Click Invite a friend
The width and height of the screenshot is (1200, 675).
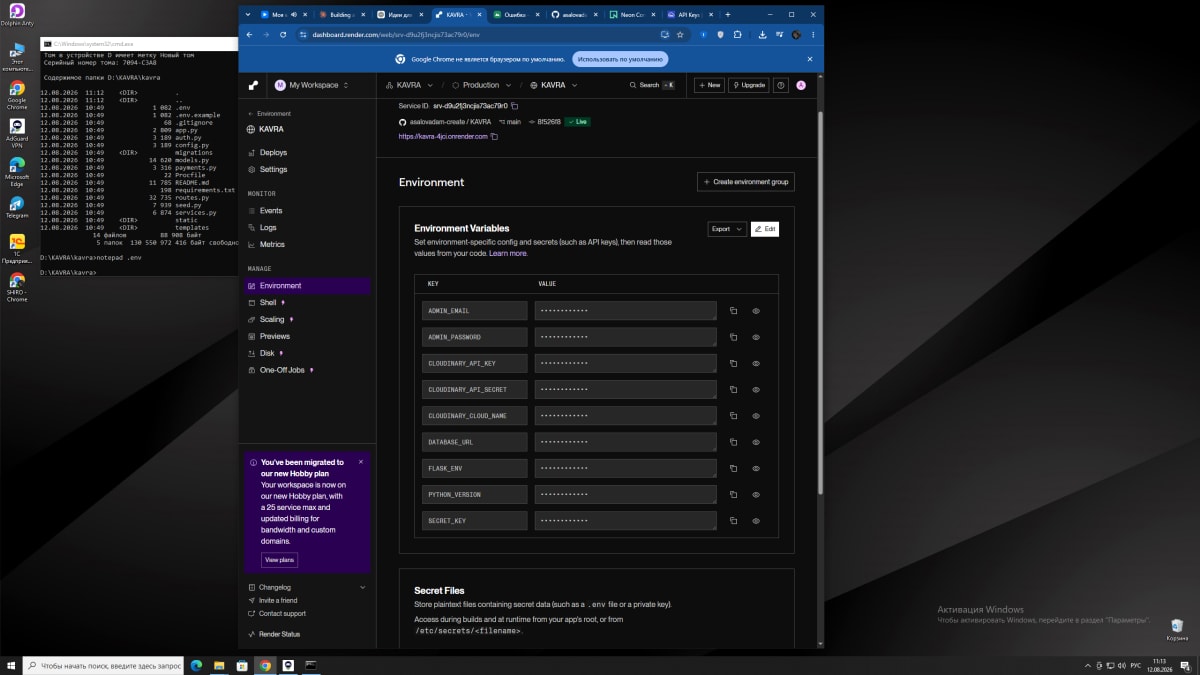[278, 600]
